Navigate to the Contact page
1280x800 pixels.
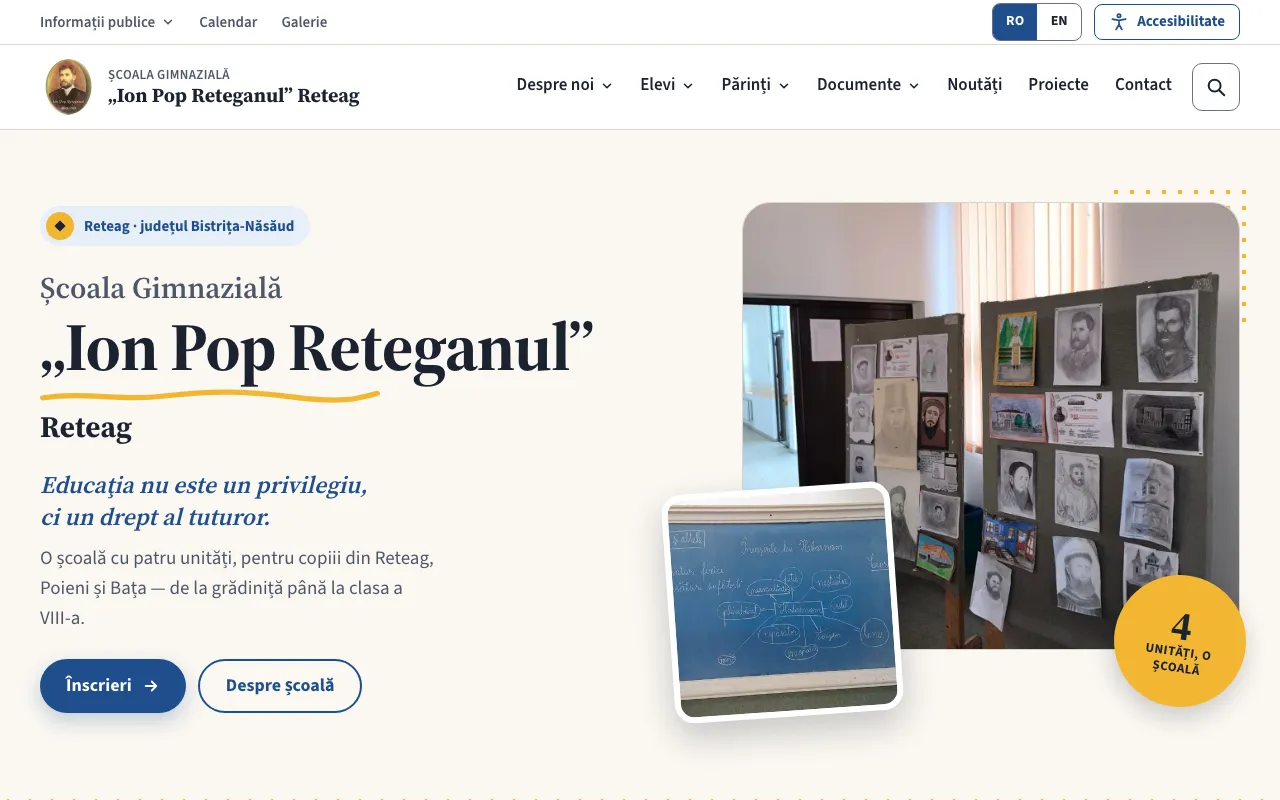tap(1143, 85)
